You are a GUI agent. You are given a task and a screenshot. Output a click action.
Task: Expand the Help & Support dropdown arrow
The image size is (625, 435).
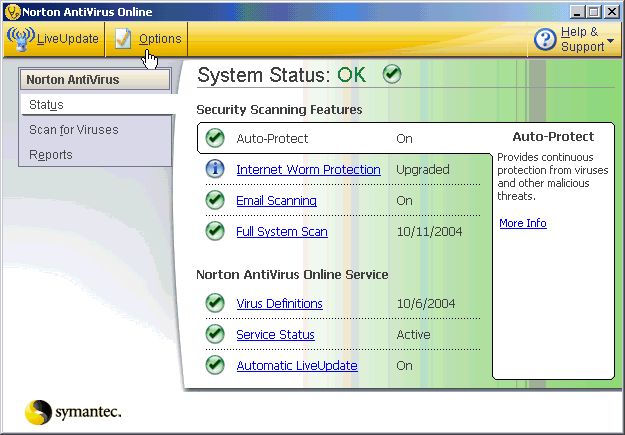pos(610,41)
